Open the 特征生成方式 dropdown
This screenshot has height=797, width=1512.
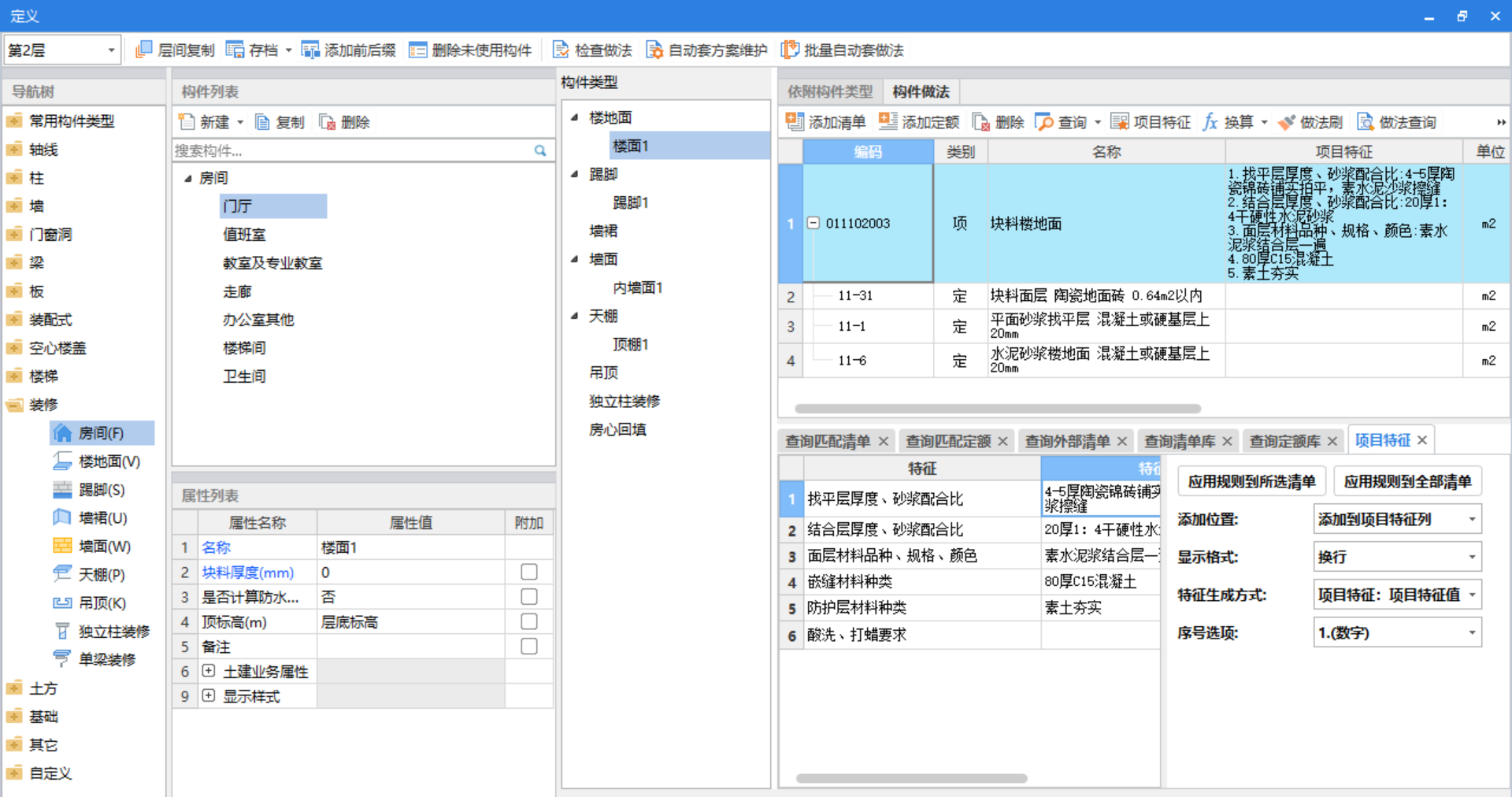(x=1398, y=595)
